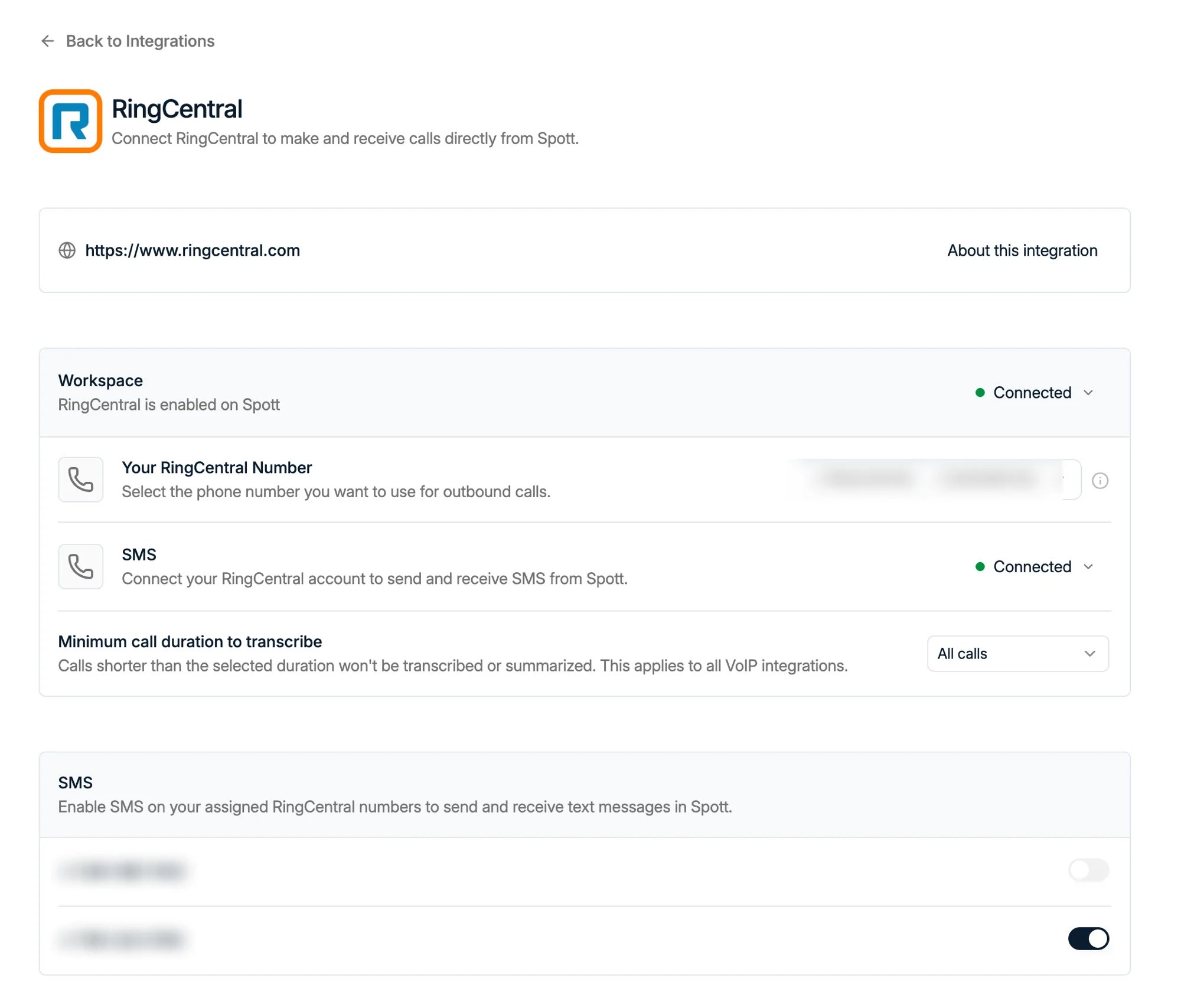Click the Your RingCentral Number heading
This screenshot has width=1181, height=1008.
click(x=217, y=468)
